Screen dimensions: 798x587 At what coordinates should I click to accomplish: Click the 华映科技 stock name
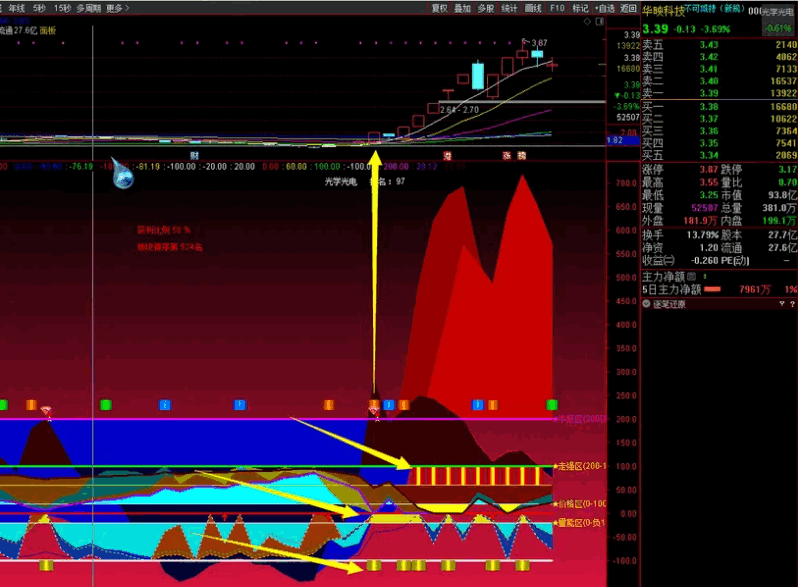pos(663,11)
